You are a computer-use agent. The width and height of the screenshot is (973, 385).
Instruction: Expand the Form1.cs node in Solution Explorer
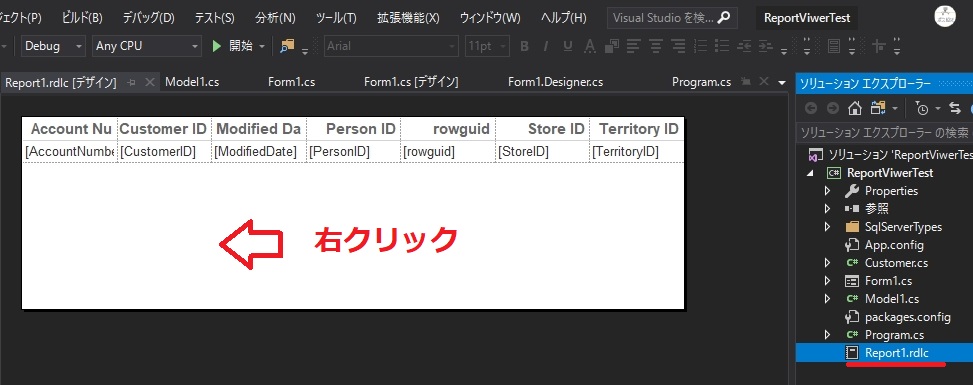click(827, 281)
